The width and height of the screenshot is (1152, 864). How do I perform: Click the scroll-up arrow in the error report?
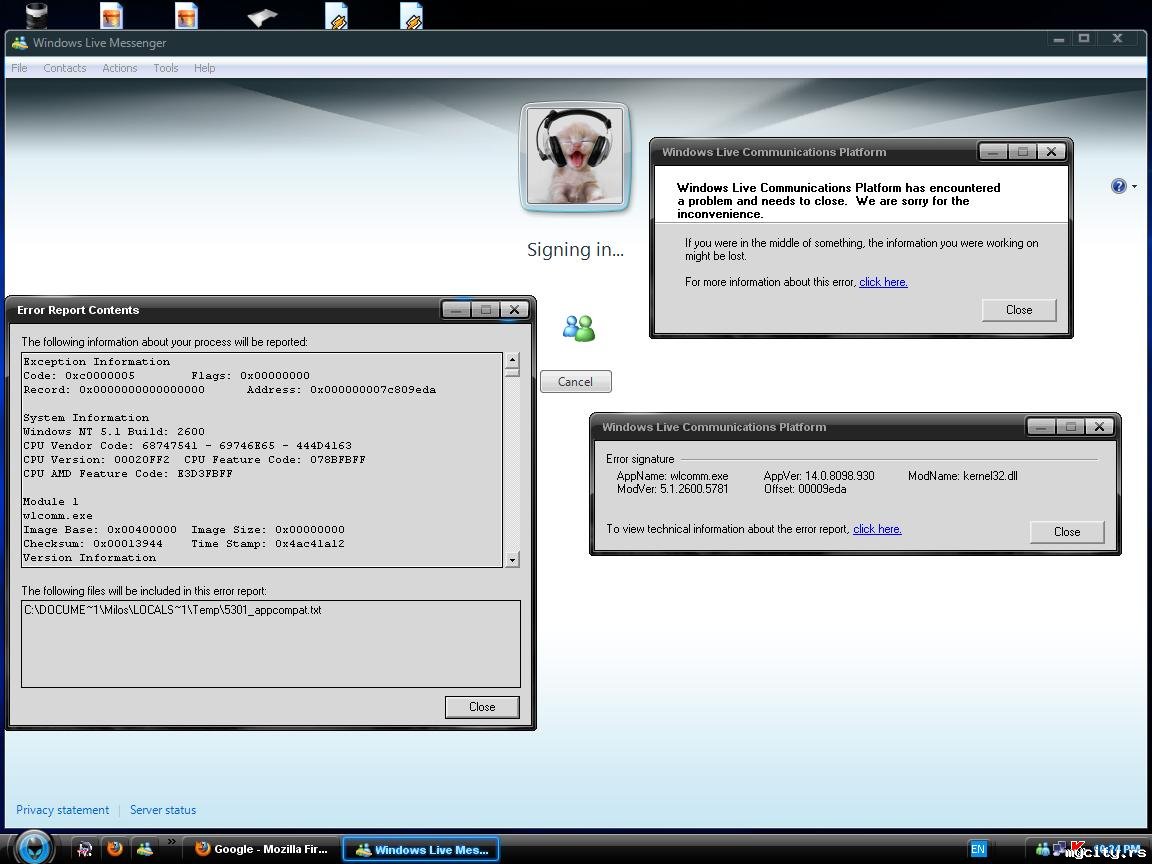[x=512, y=360]
